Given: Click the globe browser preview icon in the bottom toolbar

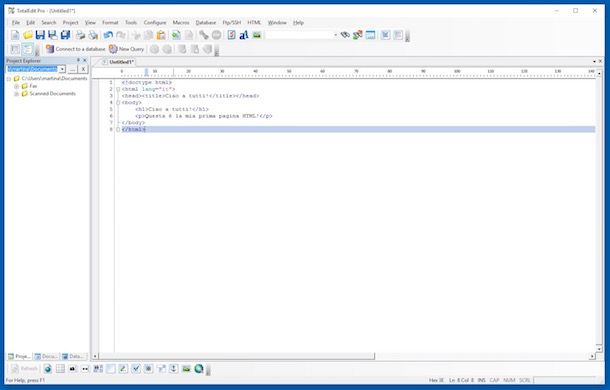Looking at the screenshot, I should coord(47,369).
